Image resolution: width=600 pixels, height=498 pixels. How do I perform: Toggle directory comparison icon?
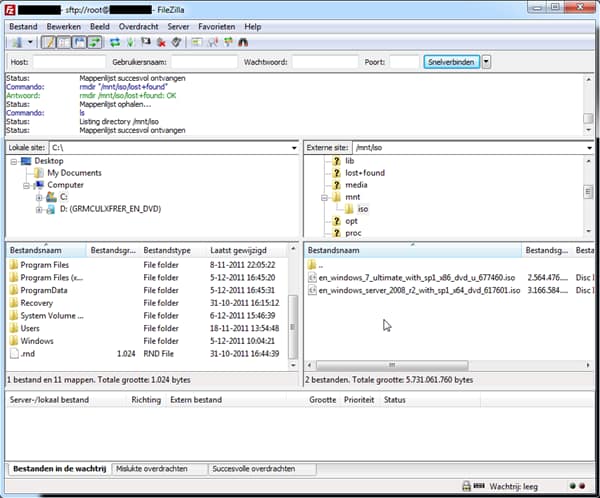tap(213, 42)
